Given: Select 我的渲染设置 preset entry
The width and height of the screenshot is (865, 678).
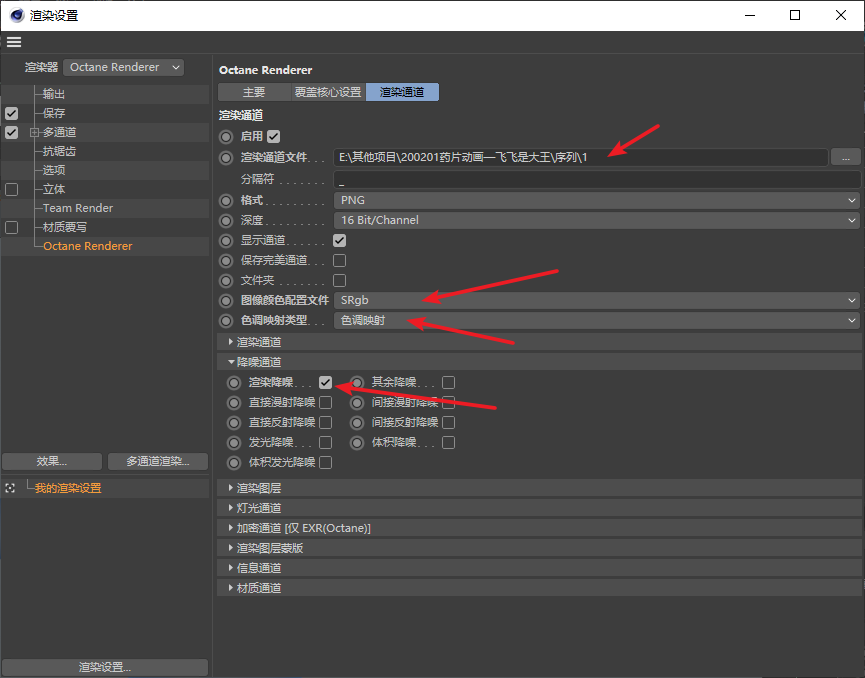Looking at the screenshot, I should (68, 488).
